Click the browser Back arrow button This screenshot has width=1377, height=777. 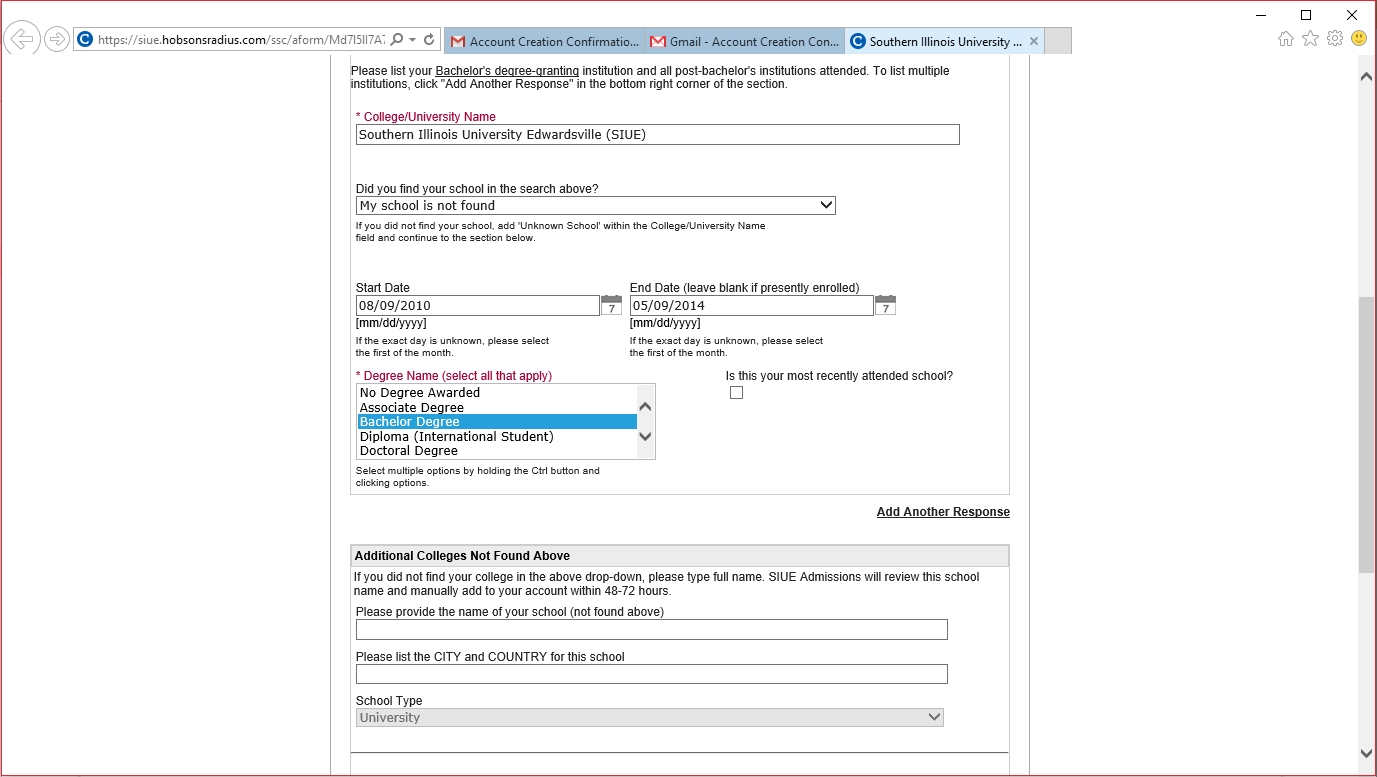21,39
